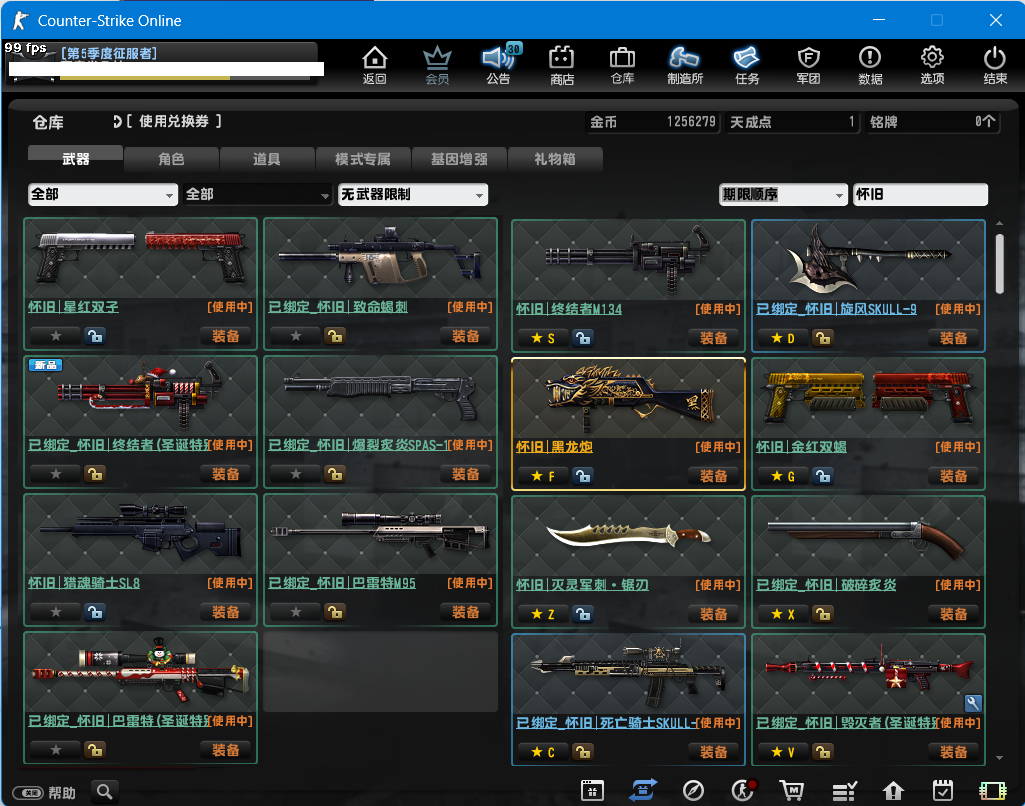
Task: Toggle star F on 怀旧|黑龙炮
Action: pyautogui.click(x=543, y=476)
